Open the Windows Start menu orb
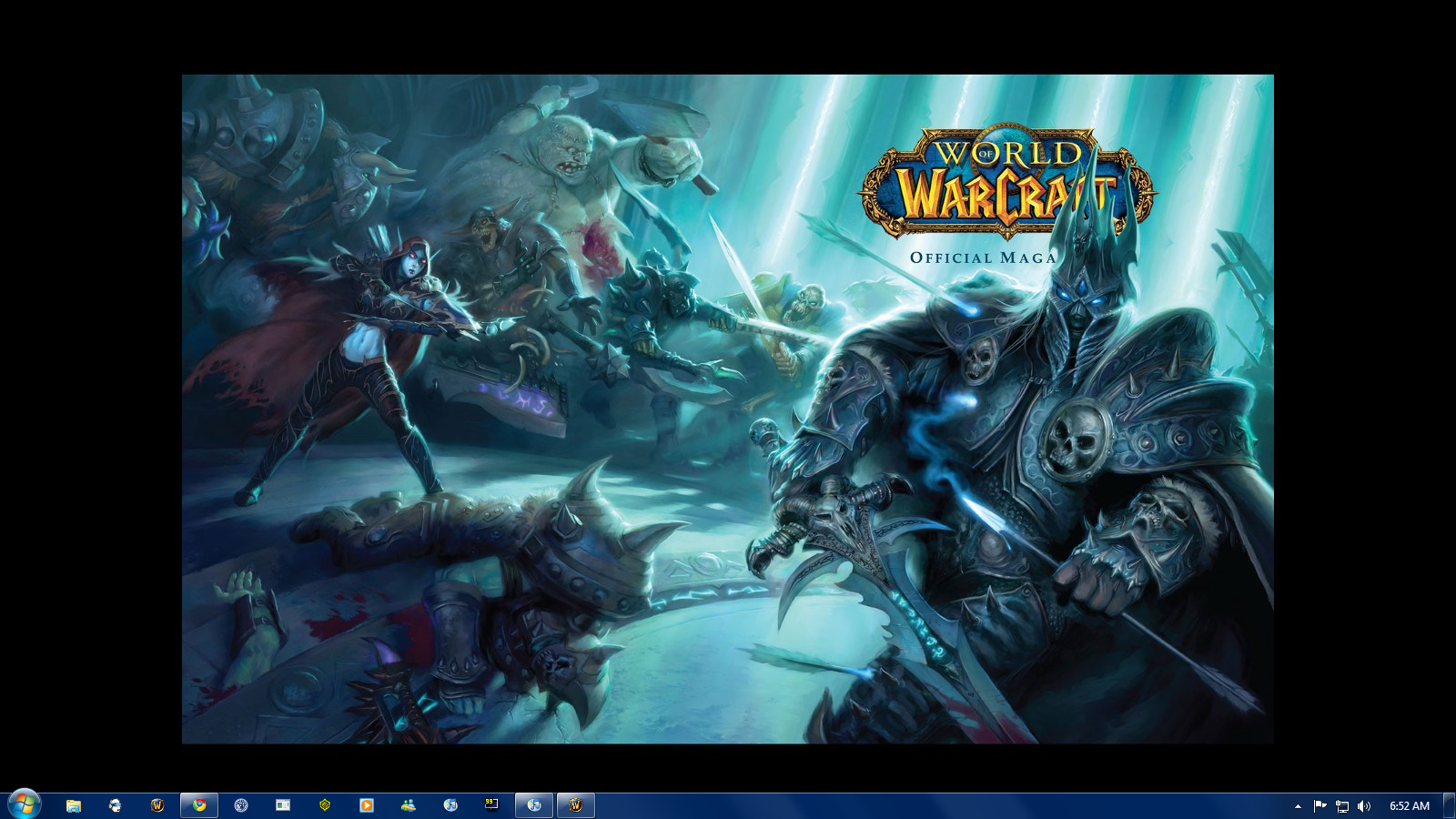Screen dimensions: 1456x819 (25, 804)
